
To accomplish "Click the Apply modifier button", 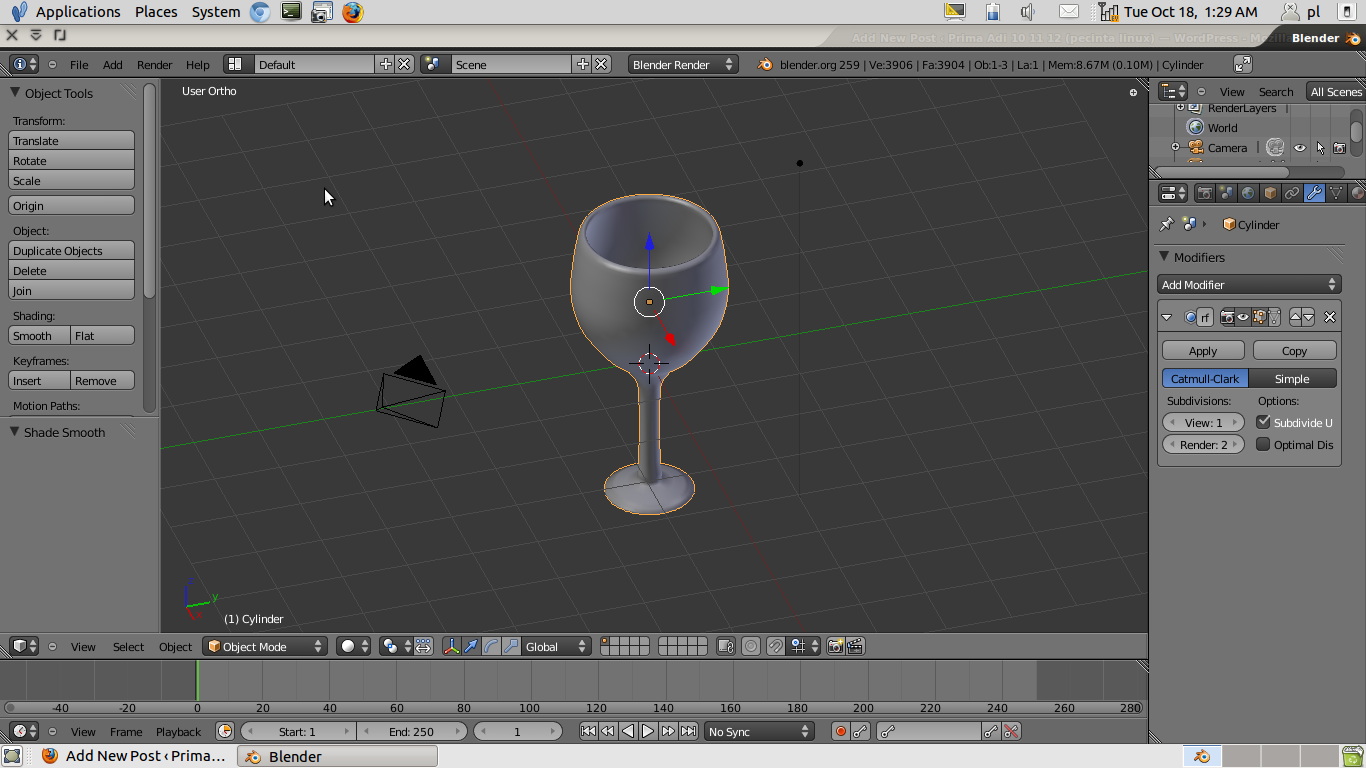I will [1203, 351].
